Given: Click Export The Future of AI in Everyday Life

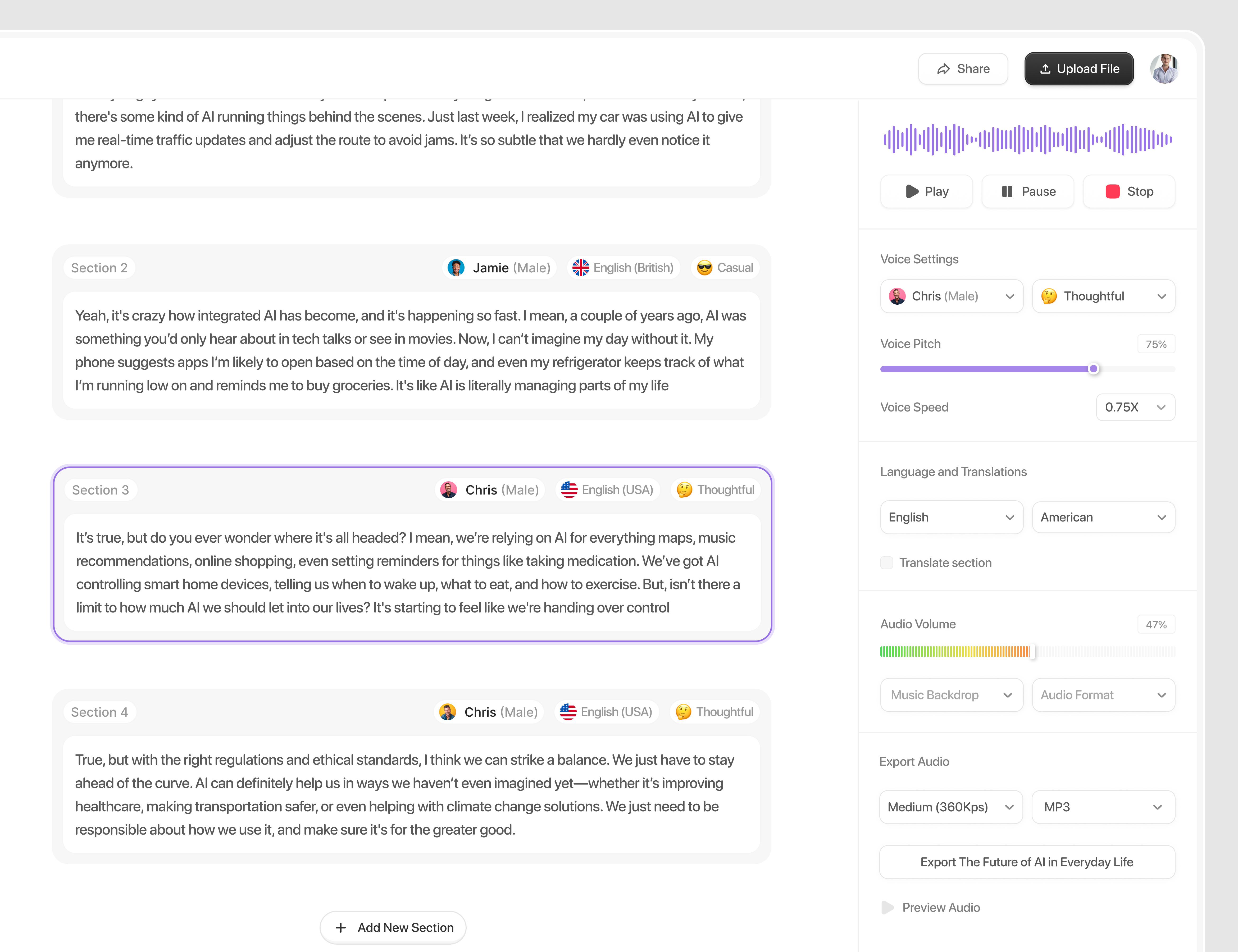Looking at the screenshot, I should 1027,862.
